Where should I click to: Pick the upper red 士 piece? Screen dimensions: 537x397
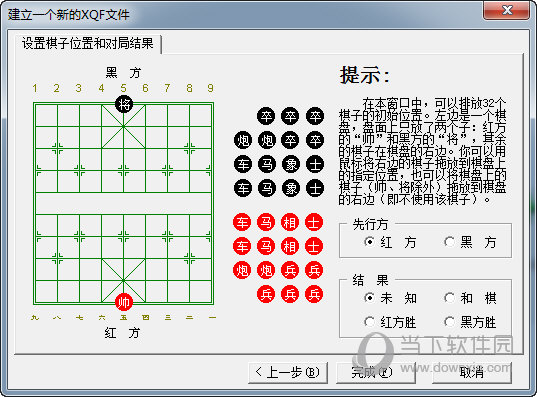click(314, 222)
